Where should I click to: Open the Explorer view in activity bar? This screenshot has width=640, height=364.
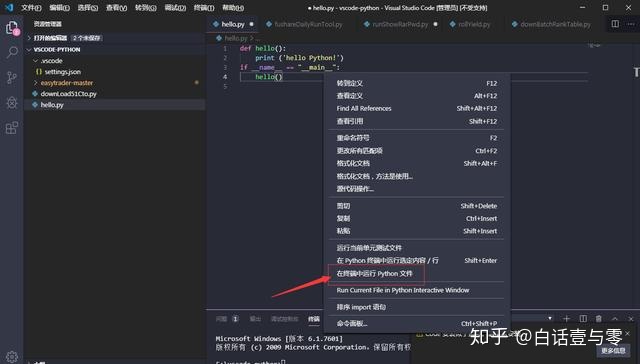pos(12,28)
